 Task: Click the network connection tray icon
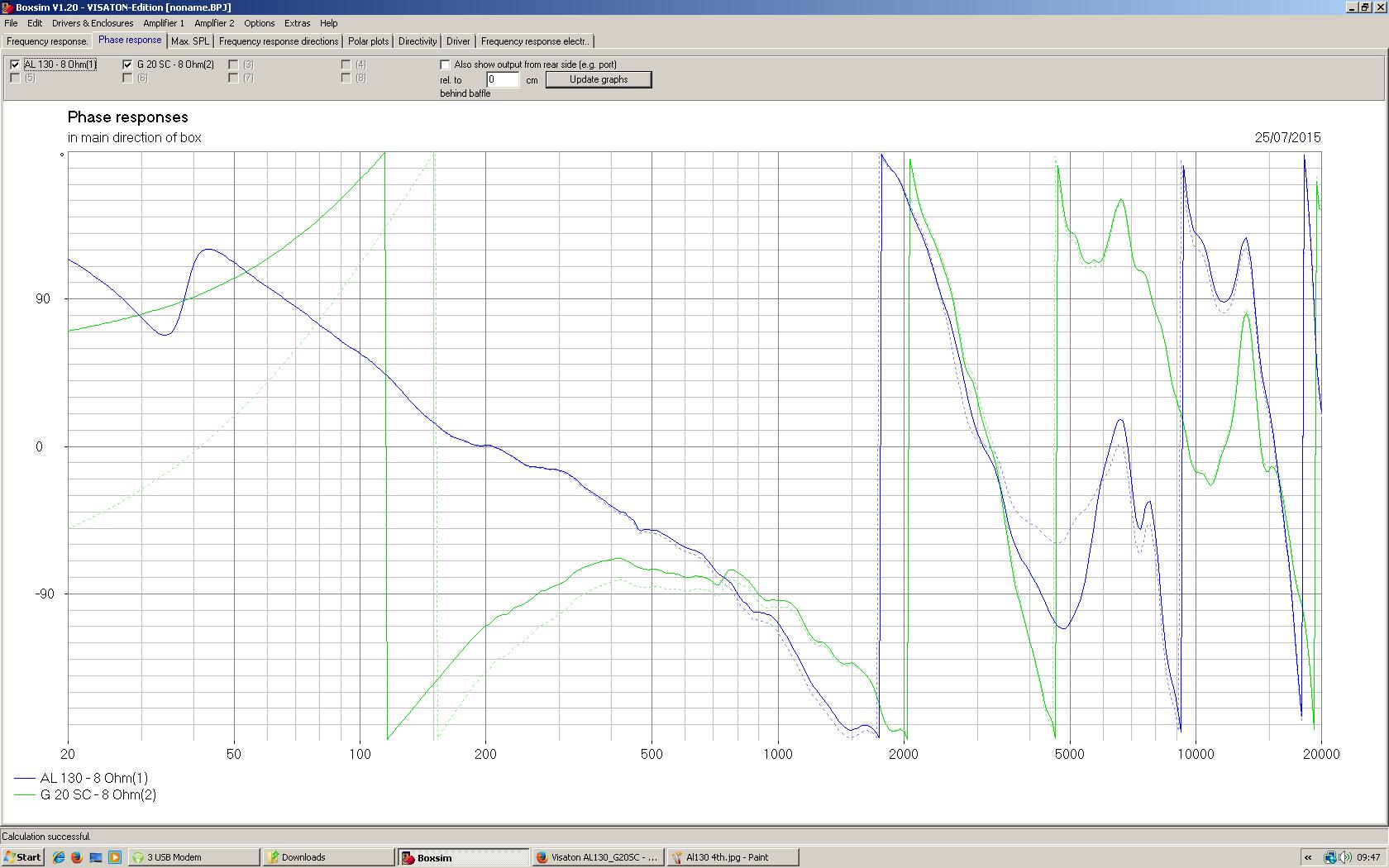pos(1329,857)
